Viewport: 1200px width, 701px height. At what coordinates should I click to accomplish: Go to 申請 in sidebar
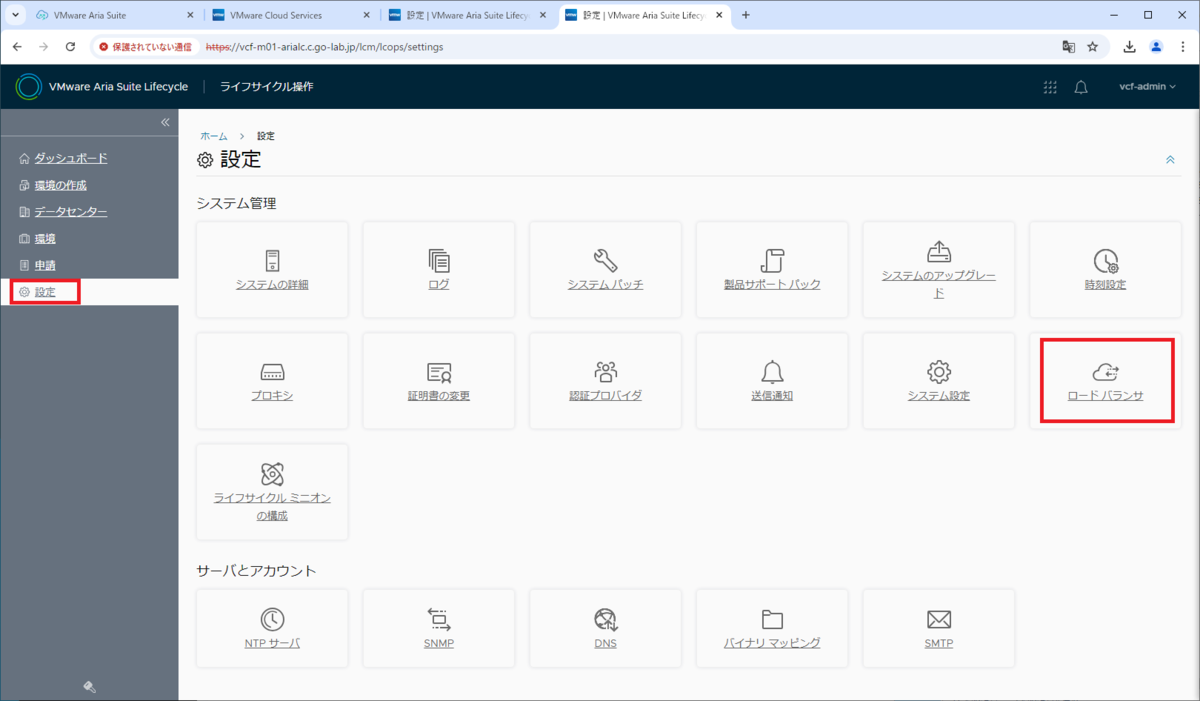pos(44,265)
